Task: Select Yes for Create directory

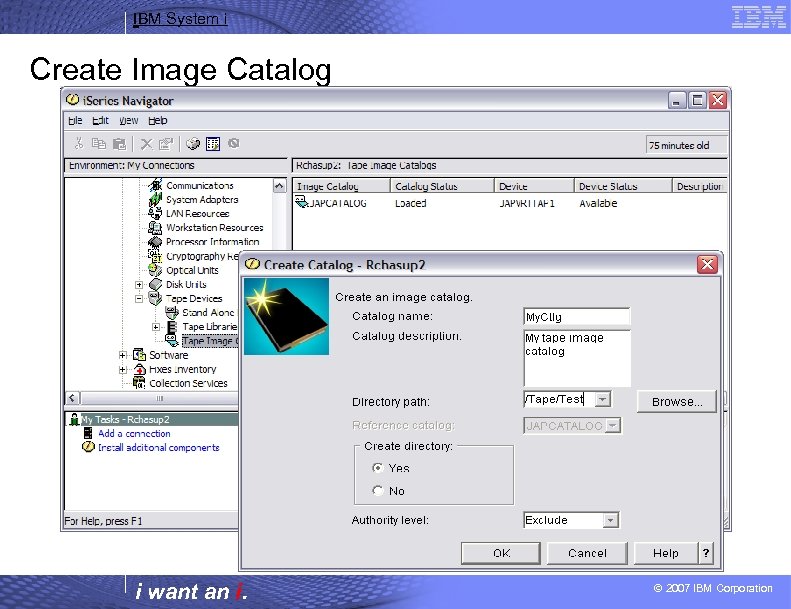Action: pos(377,468)
